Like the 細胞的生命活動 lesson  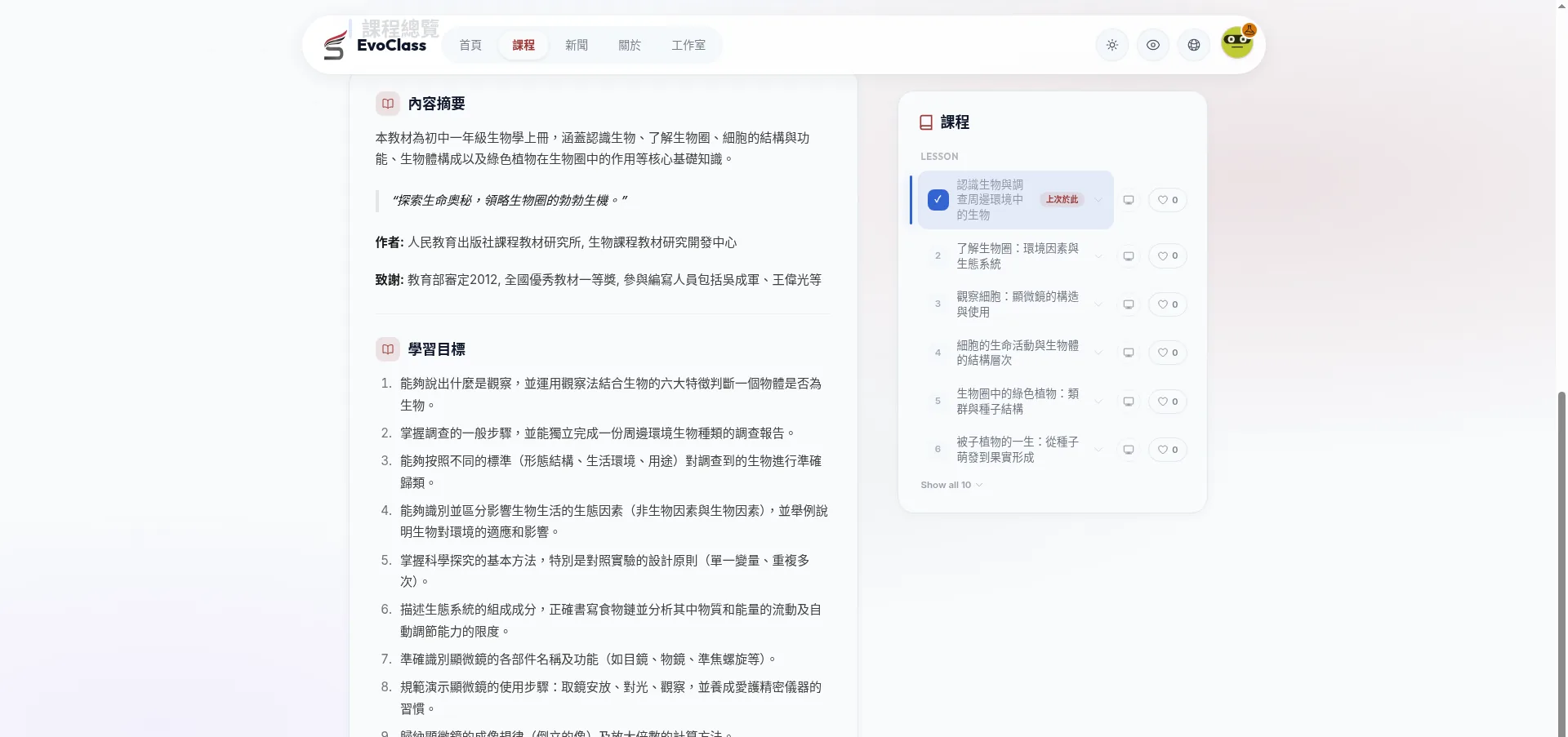pos(1168,353)
